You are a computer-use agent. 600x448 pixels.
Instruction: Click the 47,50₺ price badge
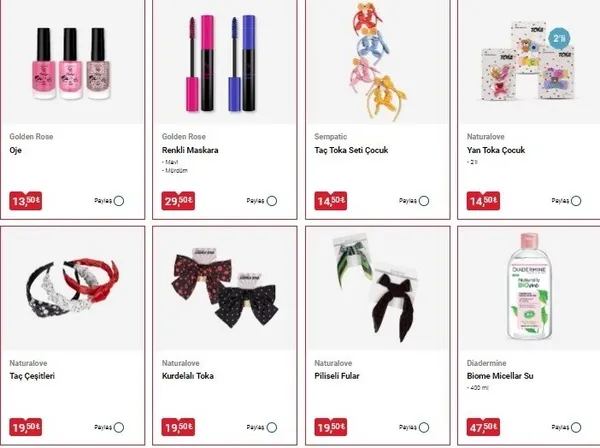coord(483,427)
